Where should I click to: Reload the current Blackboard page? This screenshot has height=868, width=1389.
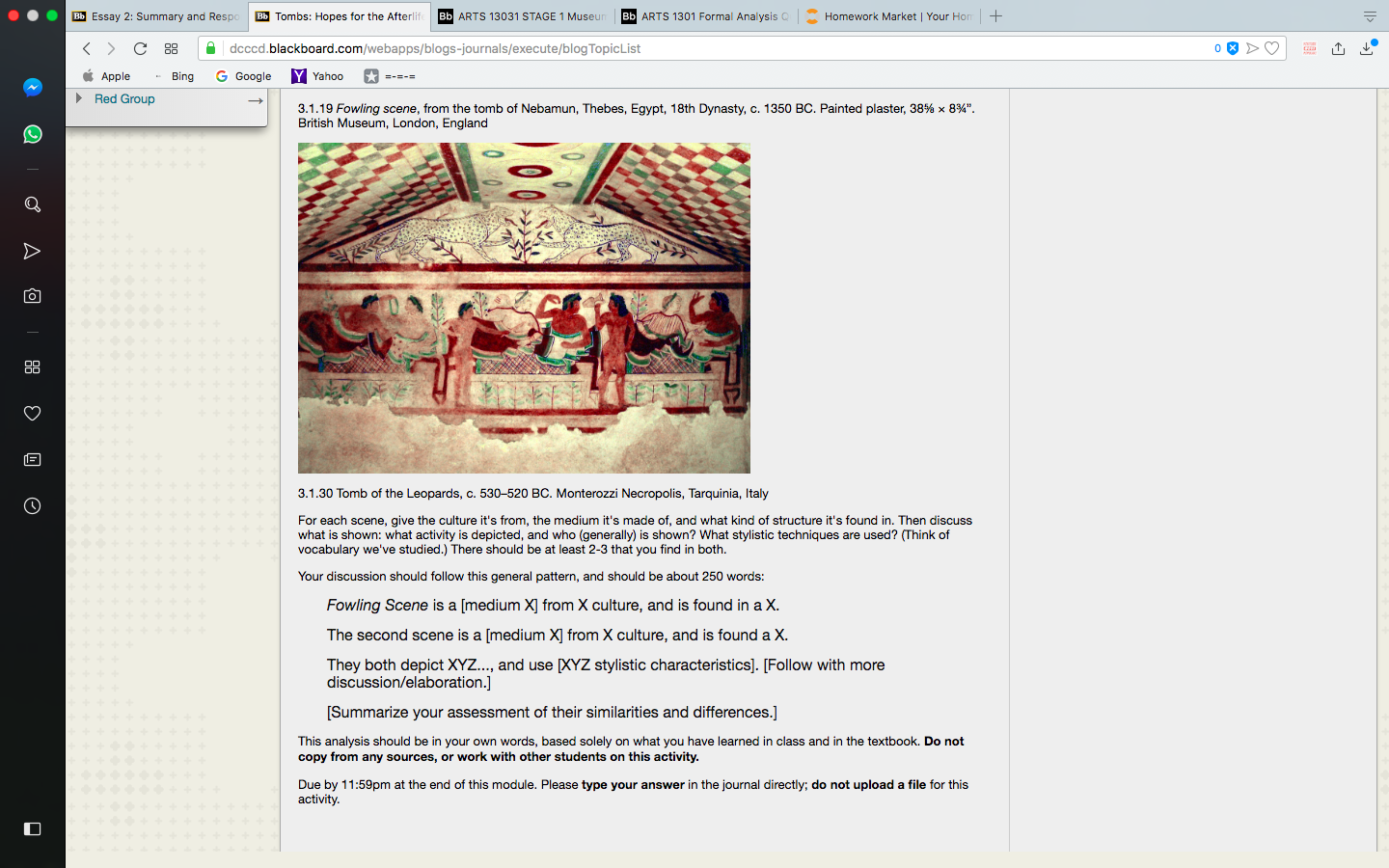[x=140, y=48]
